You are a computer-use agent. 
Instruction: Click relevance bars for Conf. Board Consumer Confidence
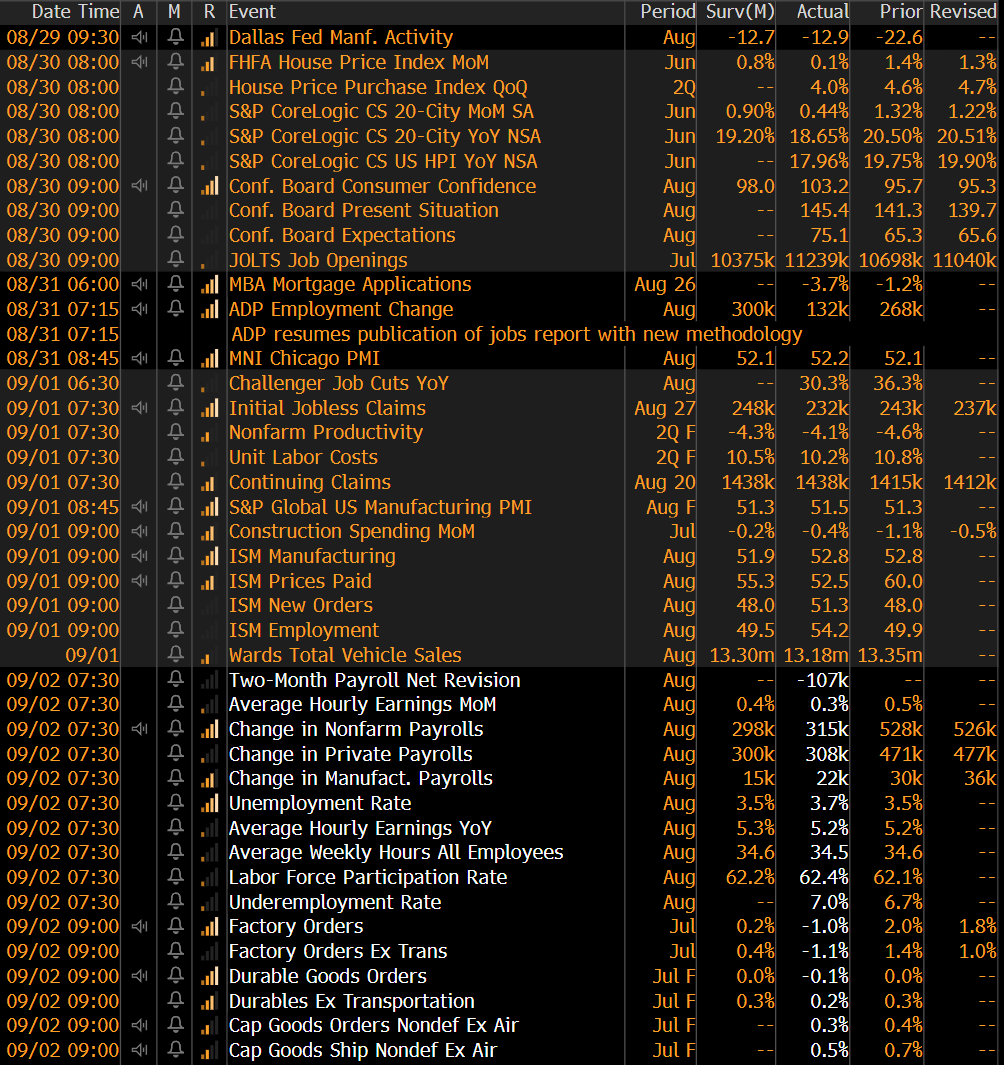pos(209,186)
